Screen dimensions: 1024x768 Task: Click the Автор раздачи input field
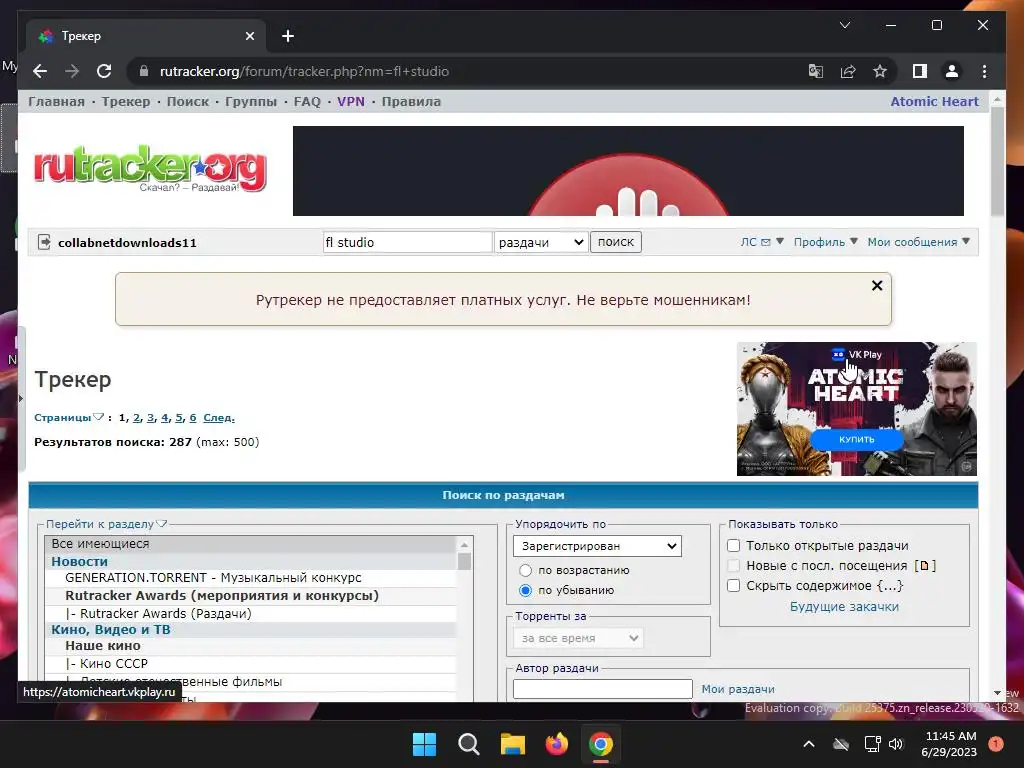click(603, 689)
